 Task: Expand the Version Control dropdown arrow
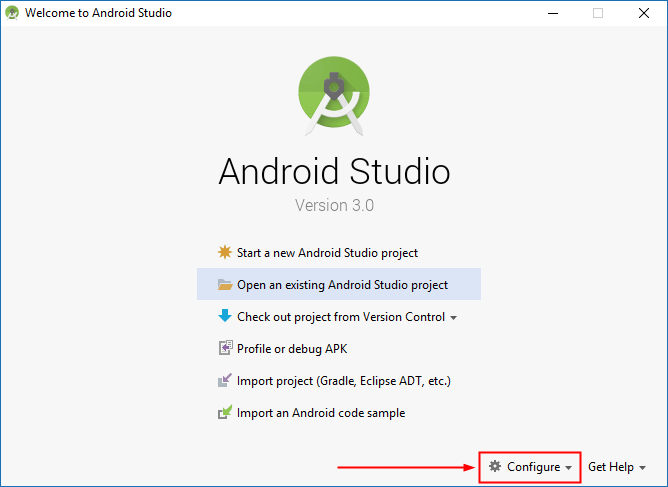[x=453, y=318]
